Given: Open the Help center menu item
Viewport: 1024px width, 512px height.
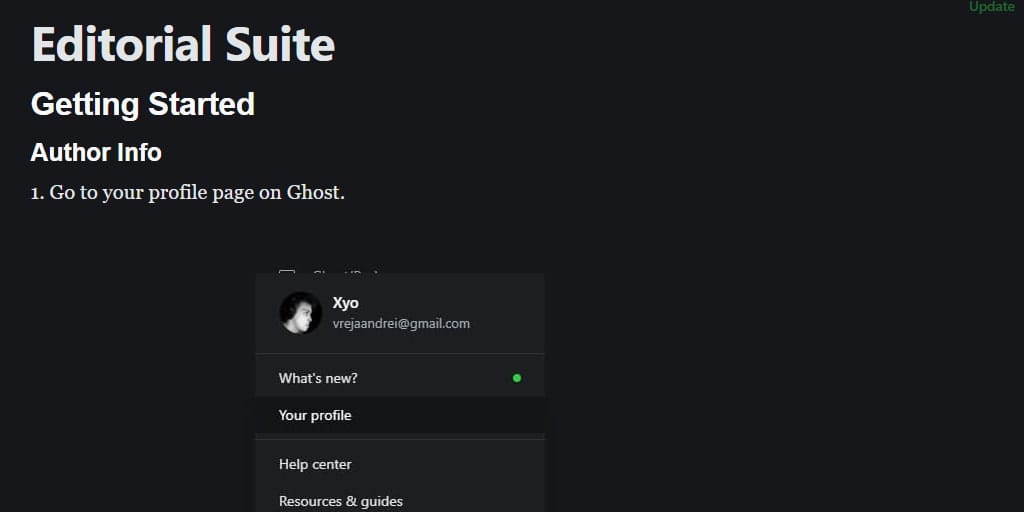Looking at the screenshot, I should (x=400, y=464).
